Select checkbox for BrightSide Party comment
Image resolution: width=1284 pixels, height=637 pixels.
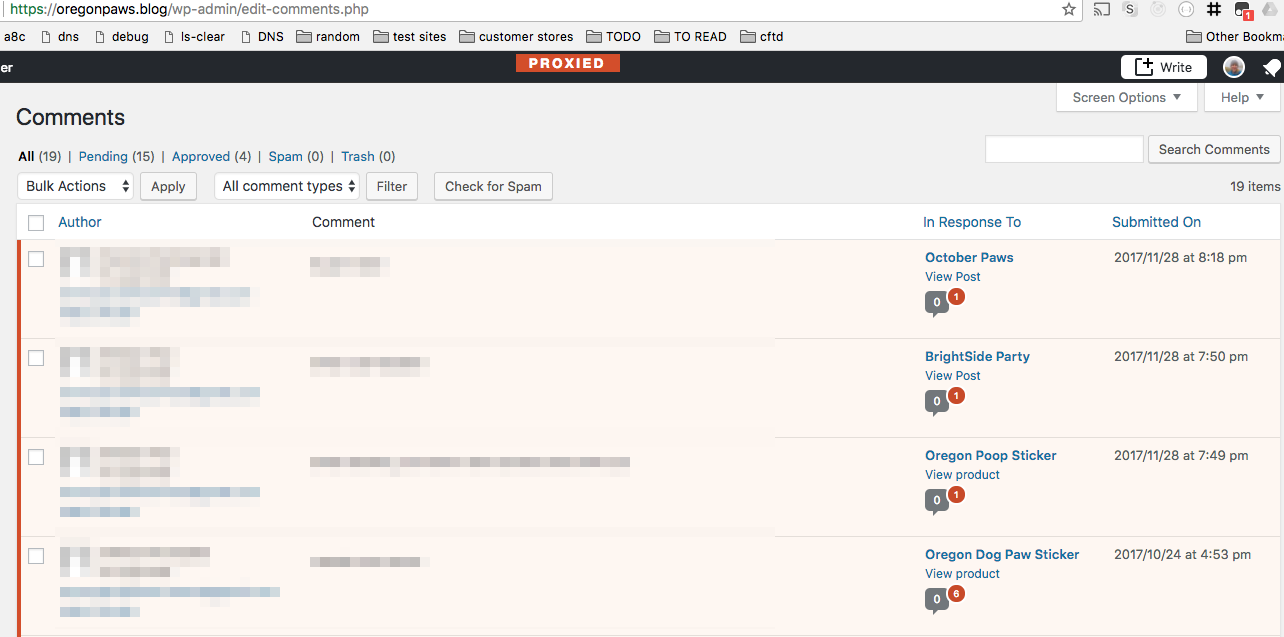point(36,358)
